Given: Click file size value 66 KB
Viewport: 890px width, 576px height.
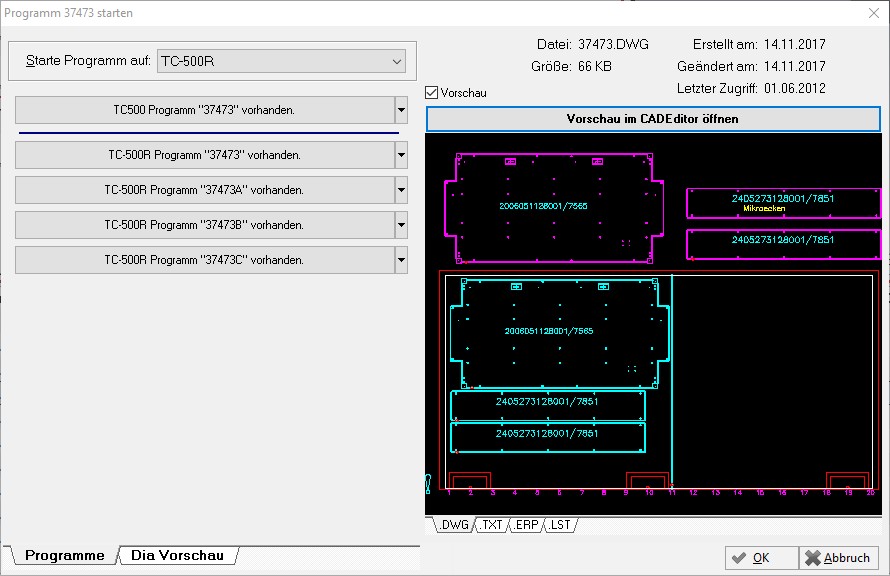Looking at the screenshot, I should [x=595, y=66].
